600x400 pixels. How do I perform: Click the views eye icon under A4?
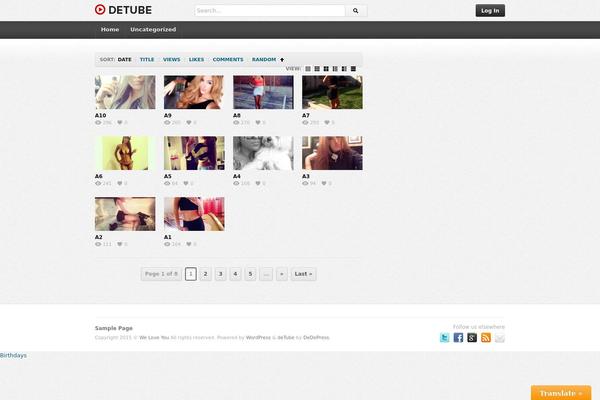236,183
